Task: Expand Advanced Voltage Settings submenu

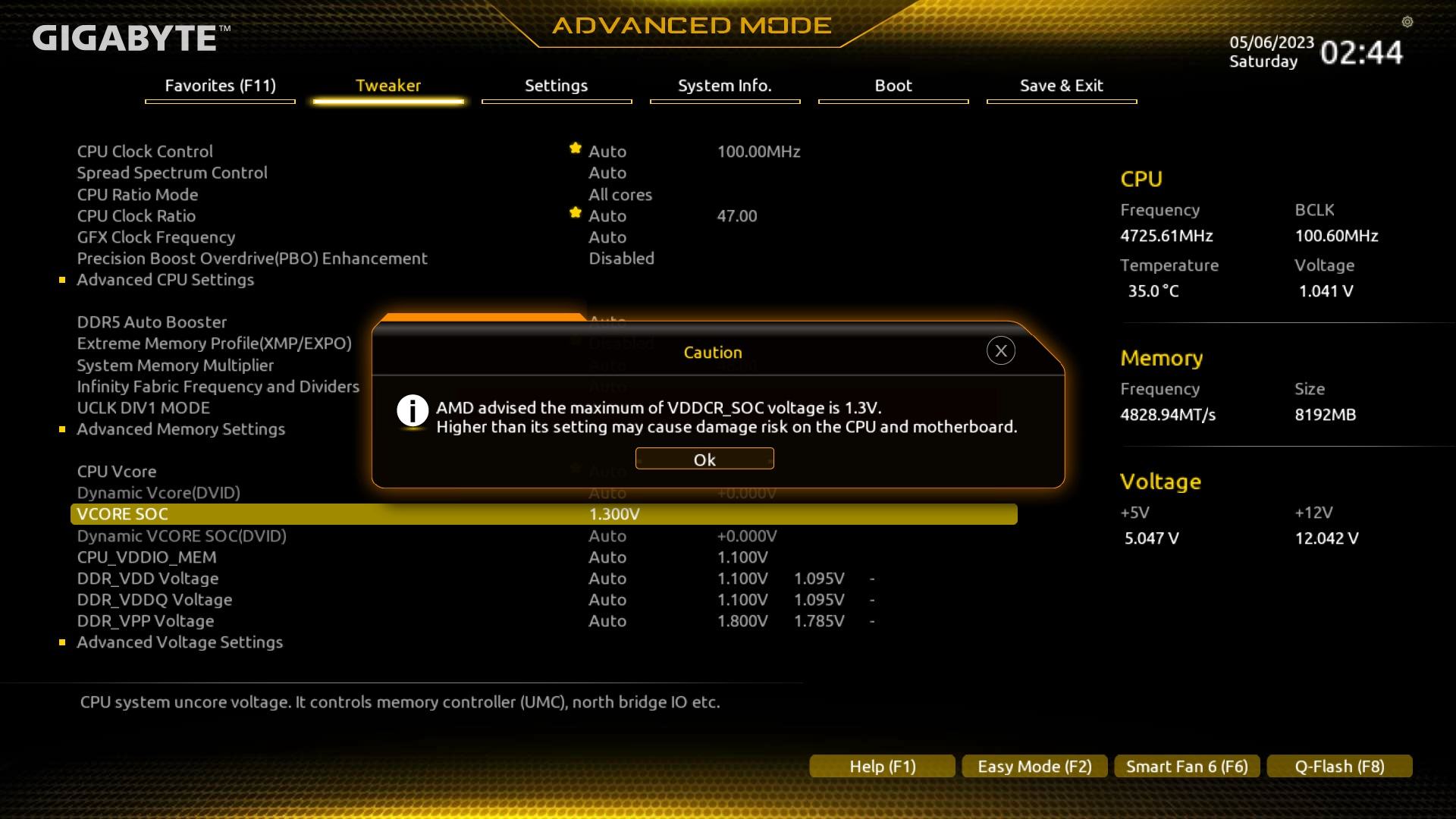Action: point(180,642)
